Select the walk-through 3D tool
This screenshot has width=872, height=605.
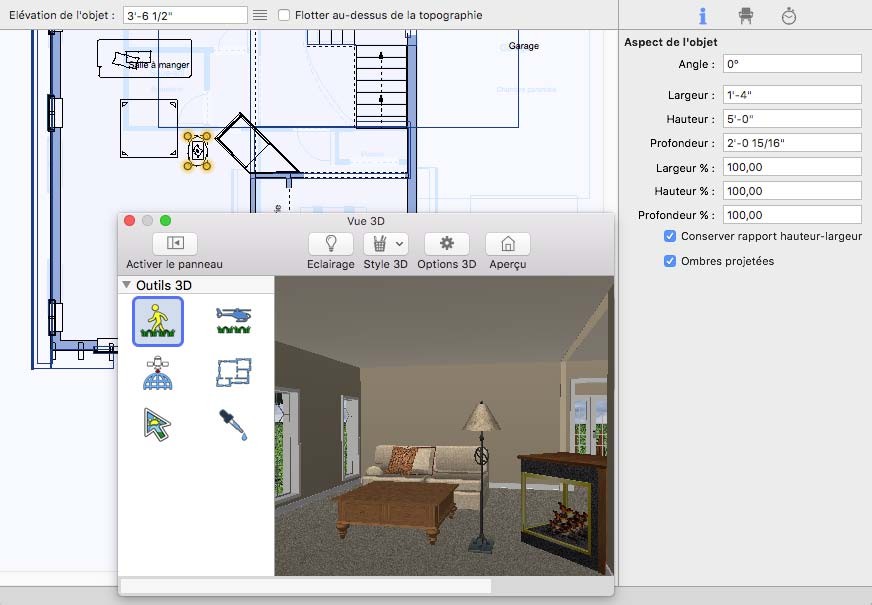(158, 321)
